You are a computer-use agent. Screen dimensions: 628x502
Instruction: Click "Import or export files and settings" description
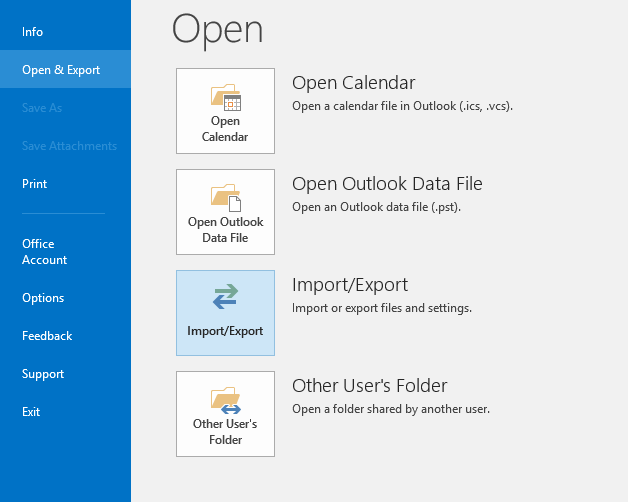pyautogui.click(x=381, y=308)
